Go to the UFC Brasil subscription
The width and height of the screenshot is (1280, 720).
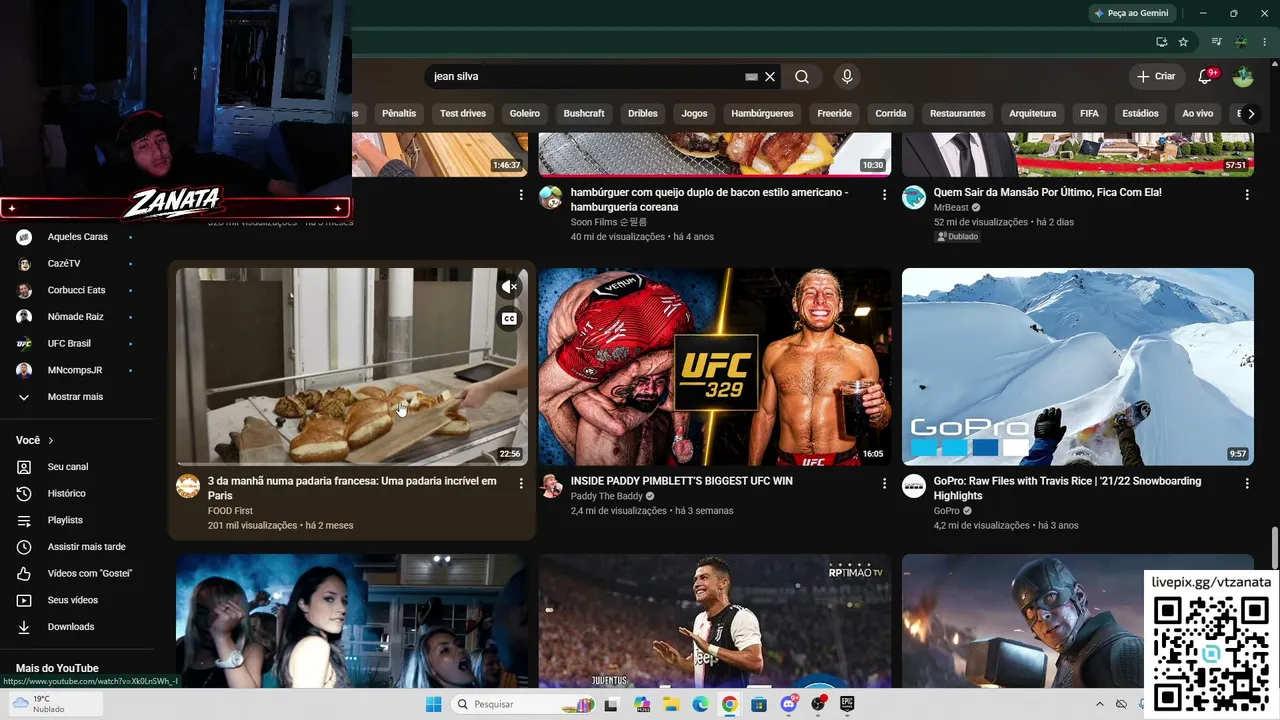pos(69,344)
